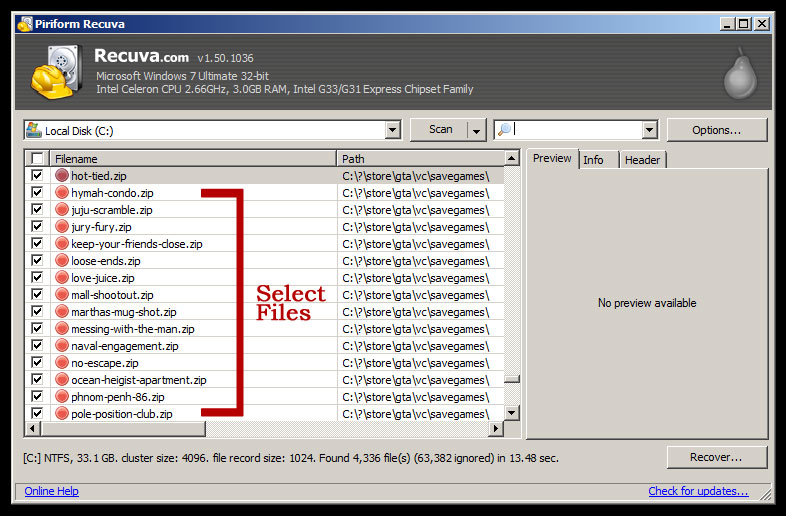Click the status dot of juju-scramble.zip

(62, 210)
